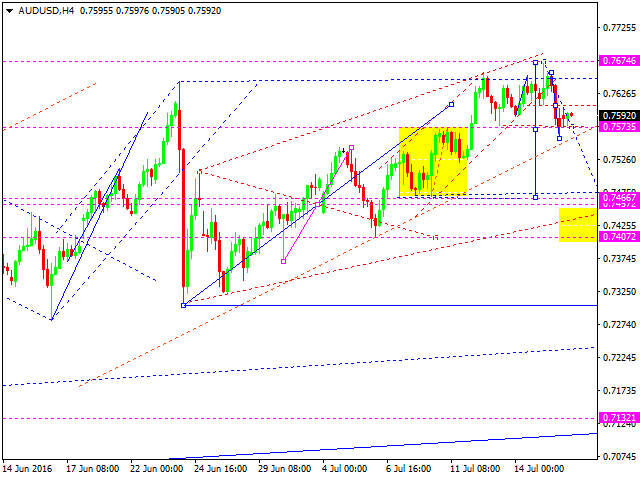Select bottom anchor of blue vertical line near 0.74667
This screenshot has width=640, height=480.
point(536,198)
